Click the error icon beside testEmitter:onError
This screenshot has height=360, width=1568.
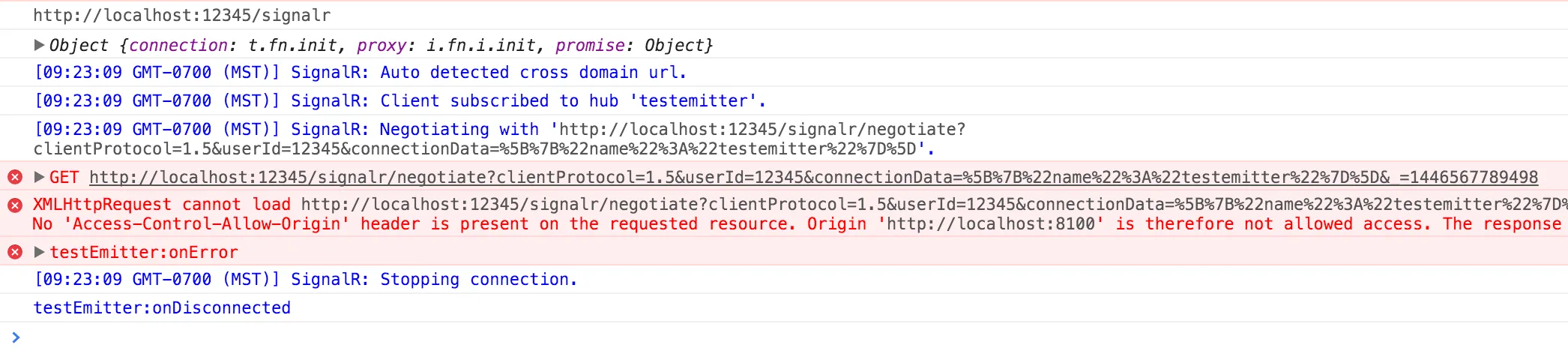tap(14, 252)
